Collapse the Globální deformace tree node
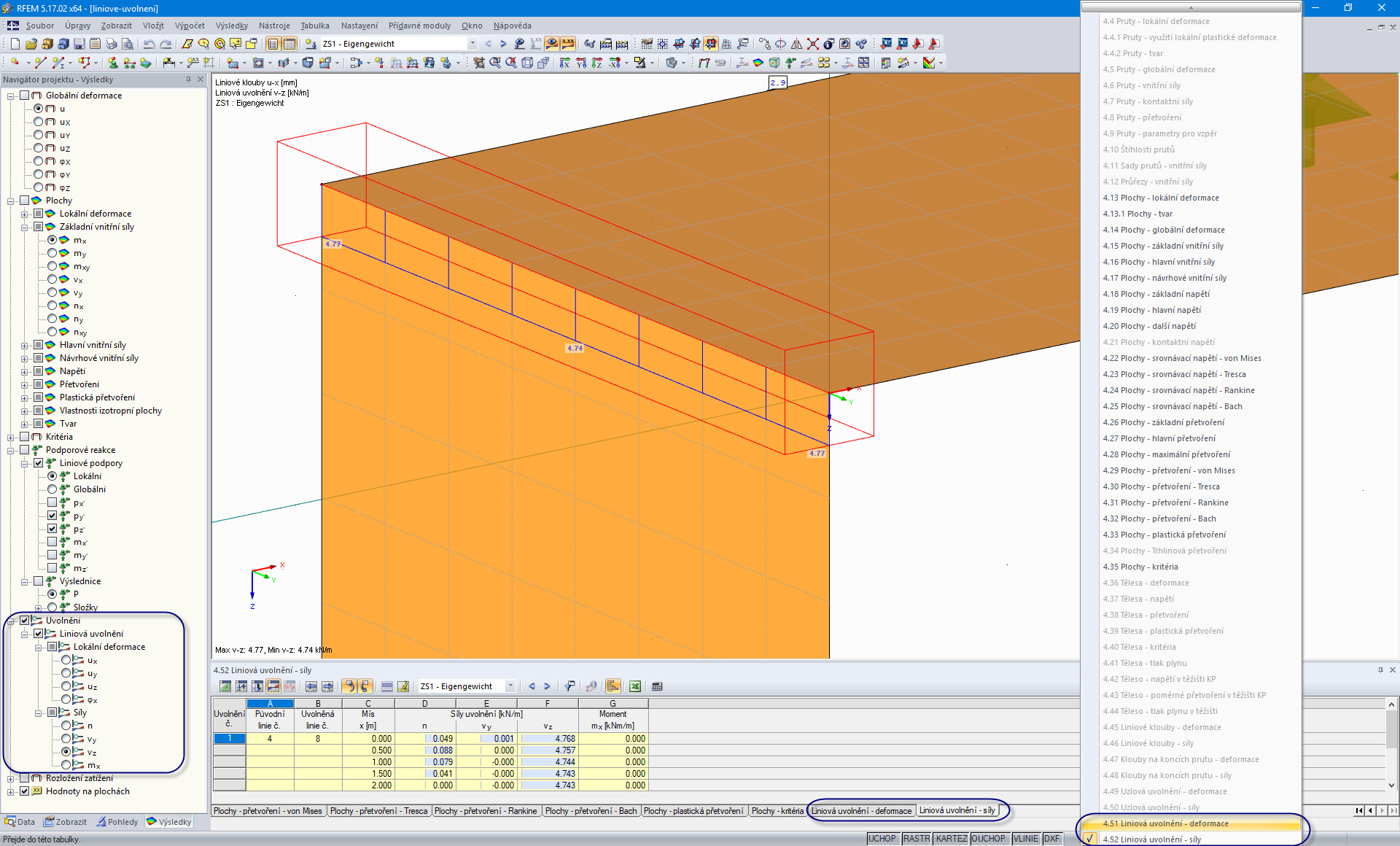1400x846 pixels. [x=11, y=96]
